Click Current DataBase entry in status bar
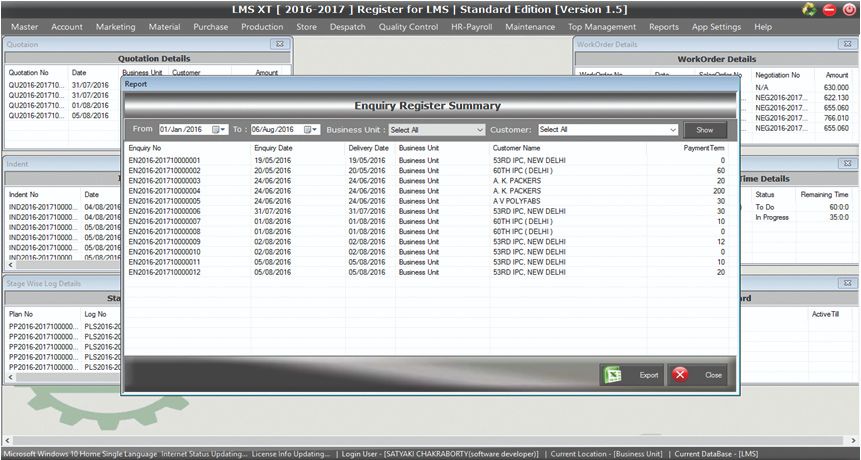Screen dimensions: 861x460 716,454
